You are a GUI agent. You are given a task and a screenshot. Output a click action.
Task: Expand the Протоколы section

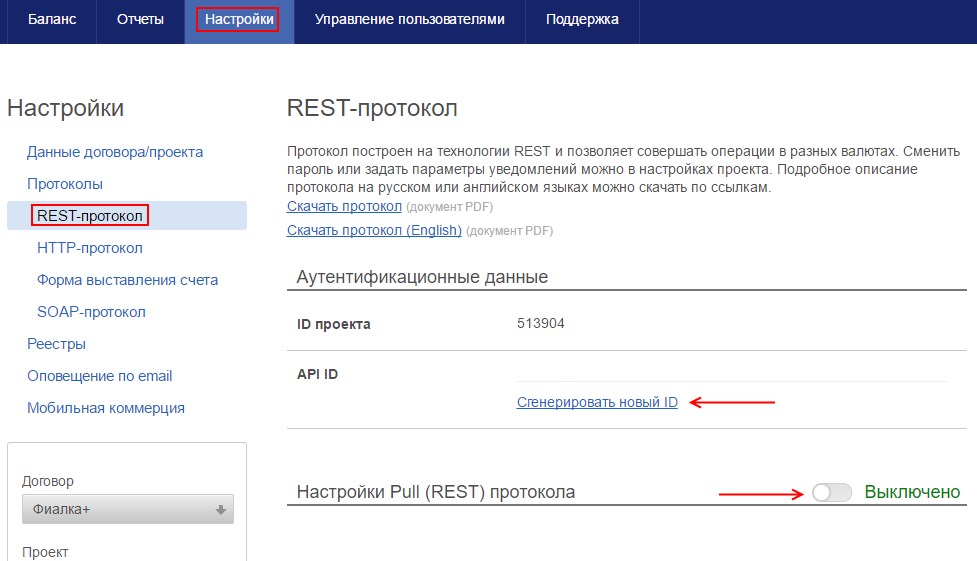pos(65,184)
